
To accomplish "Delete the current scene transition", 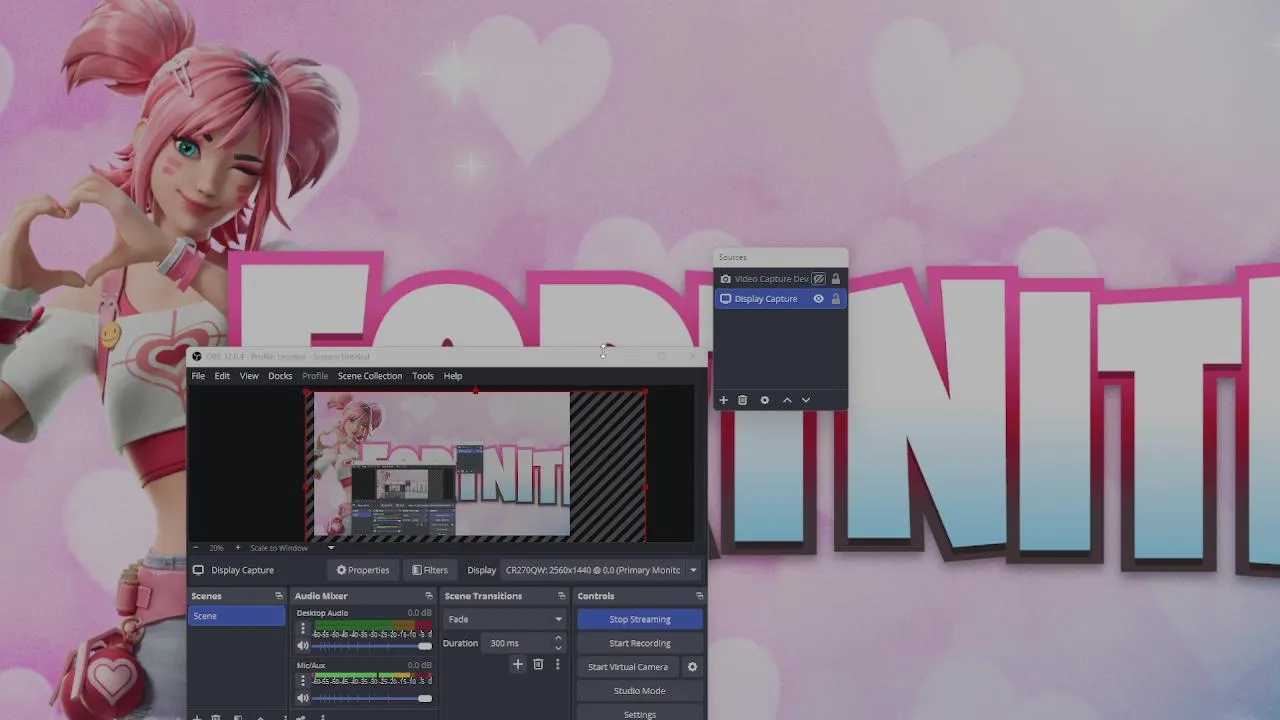I will 538,664.
